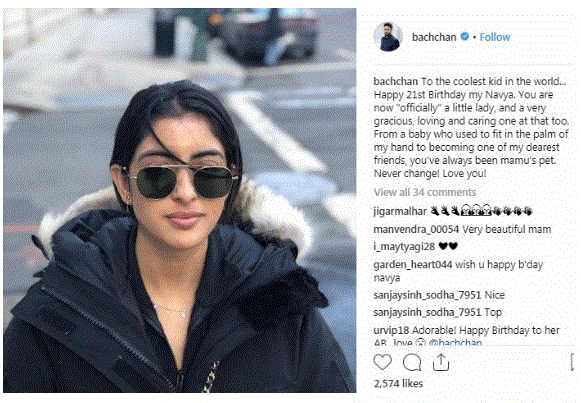Click the verified badge next to bachchan
This screenshot has width=581, height=403.
click(465, 36)
